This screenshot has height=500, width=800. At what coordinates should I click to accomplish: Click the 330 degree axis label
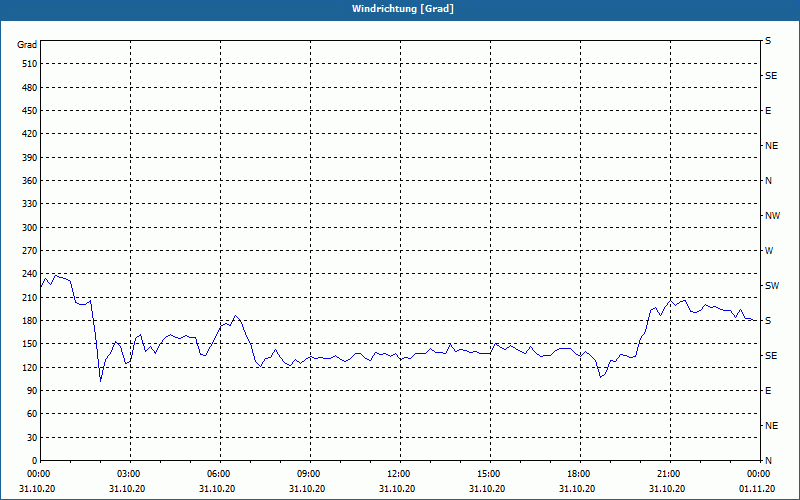click(x=30, y=204)
